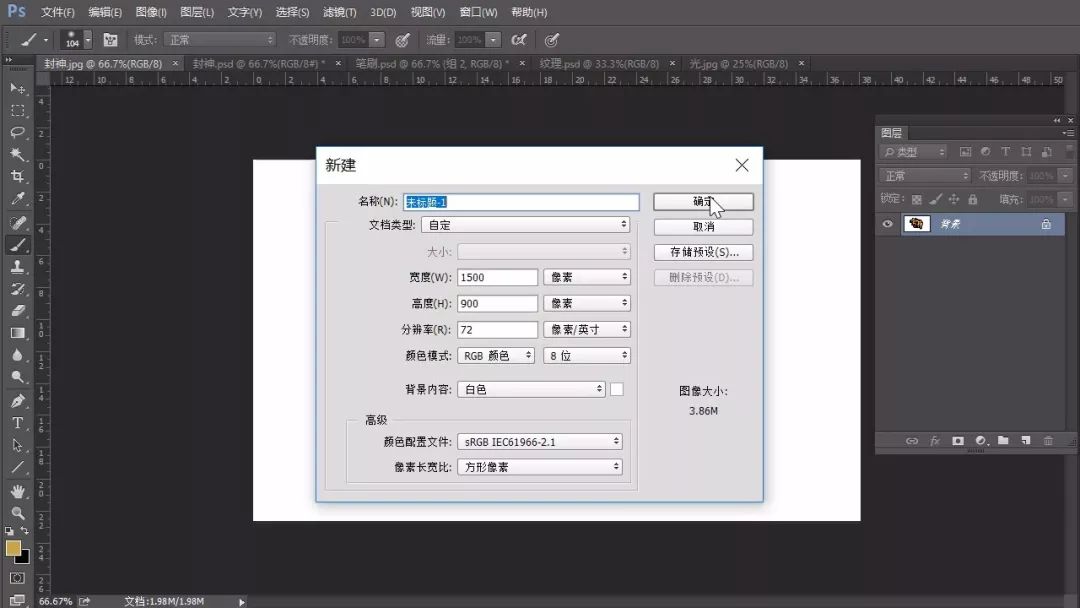Screen dimensions: 1080x608
Task: Click the foreground color swatch in toolbar
Action: point(13,548)
